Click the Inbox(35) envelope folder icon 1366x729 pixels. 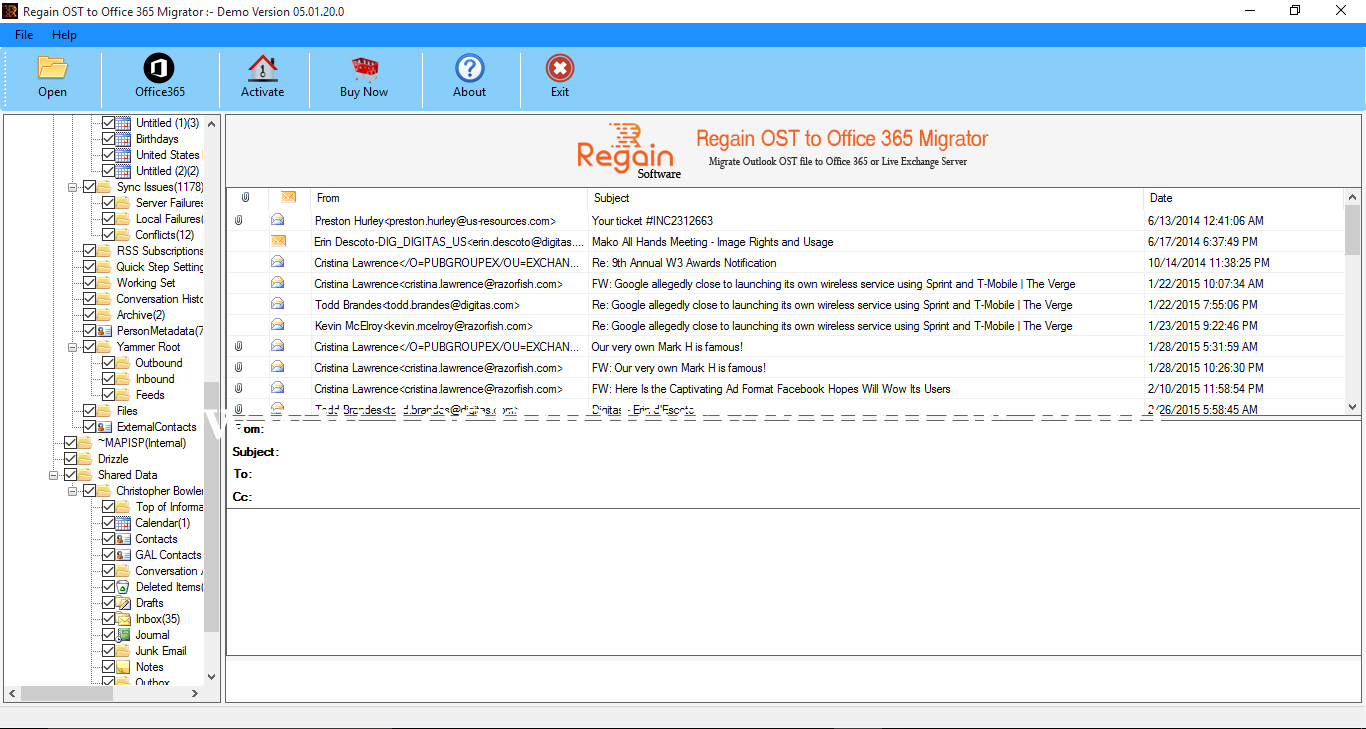pyautogui.click(x=124, y=619)
